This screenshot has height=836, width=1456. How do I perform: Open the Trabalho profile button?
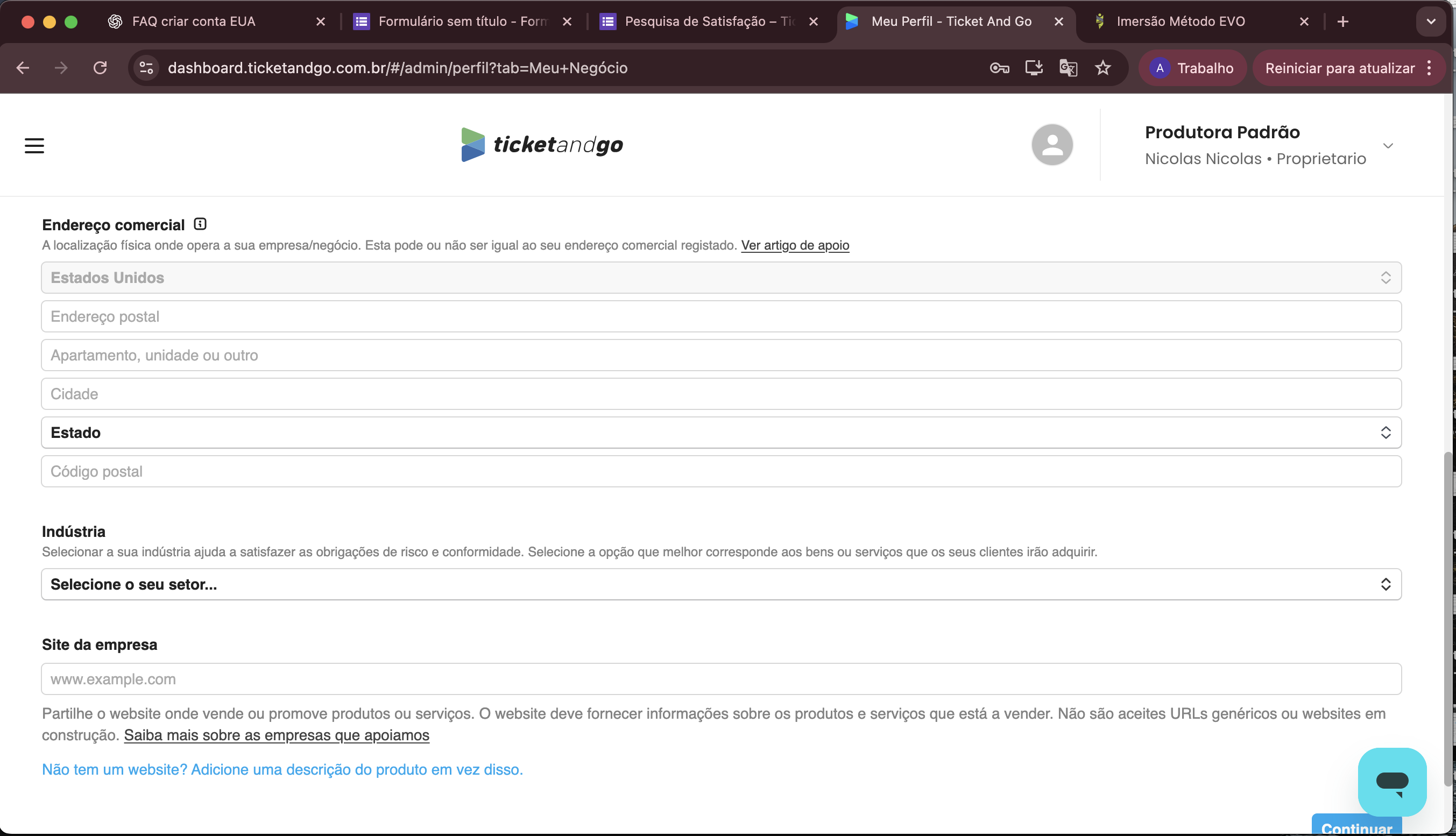point(1192,68)
